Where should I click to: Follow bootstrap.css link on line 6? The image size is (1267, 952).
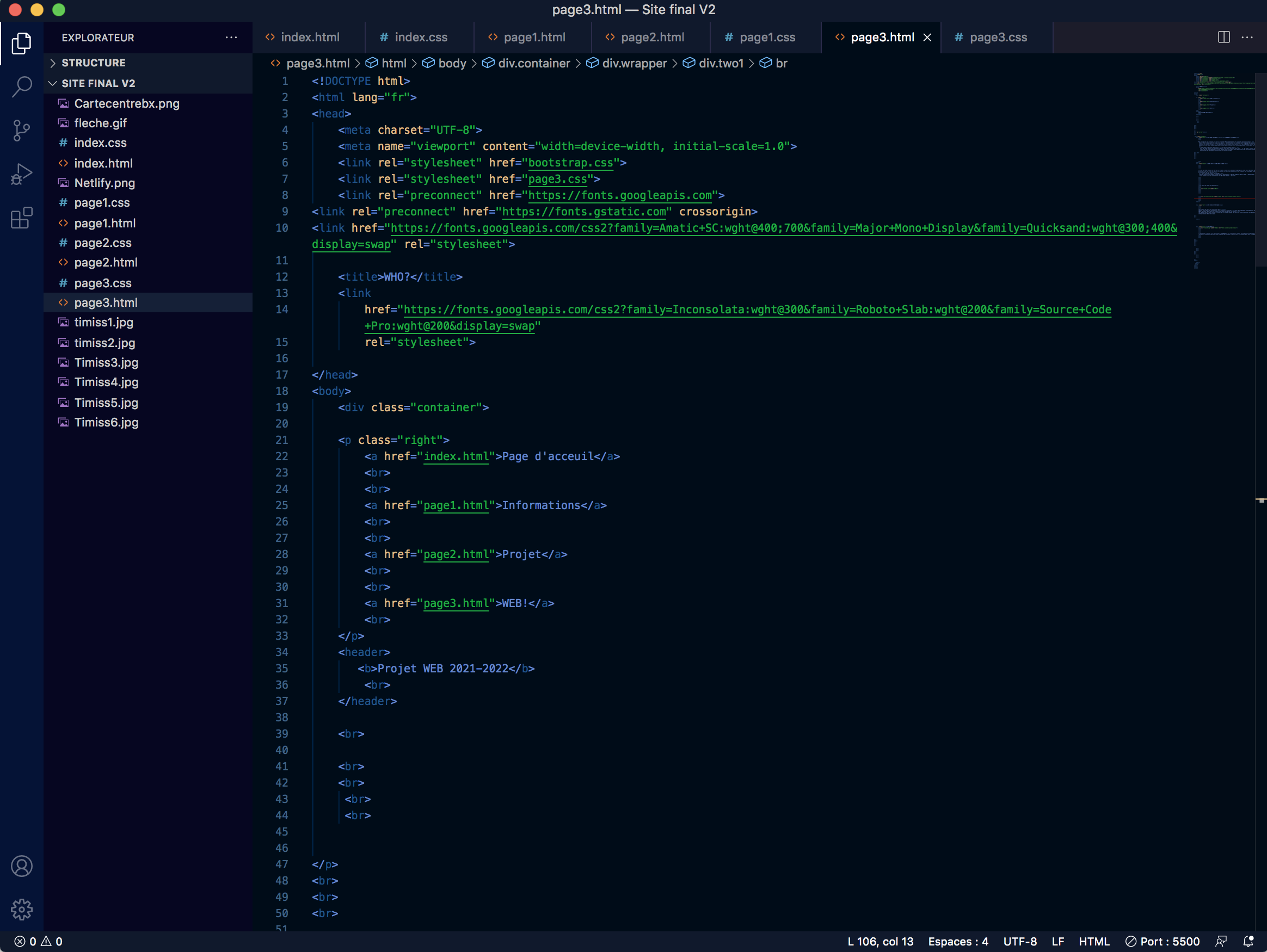tap(570, 163)
